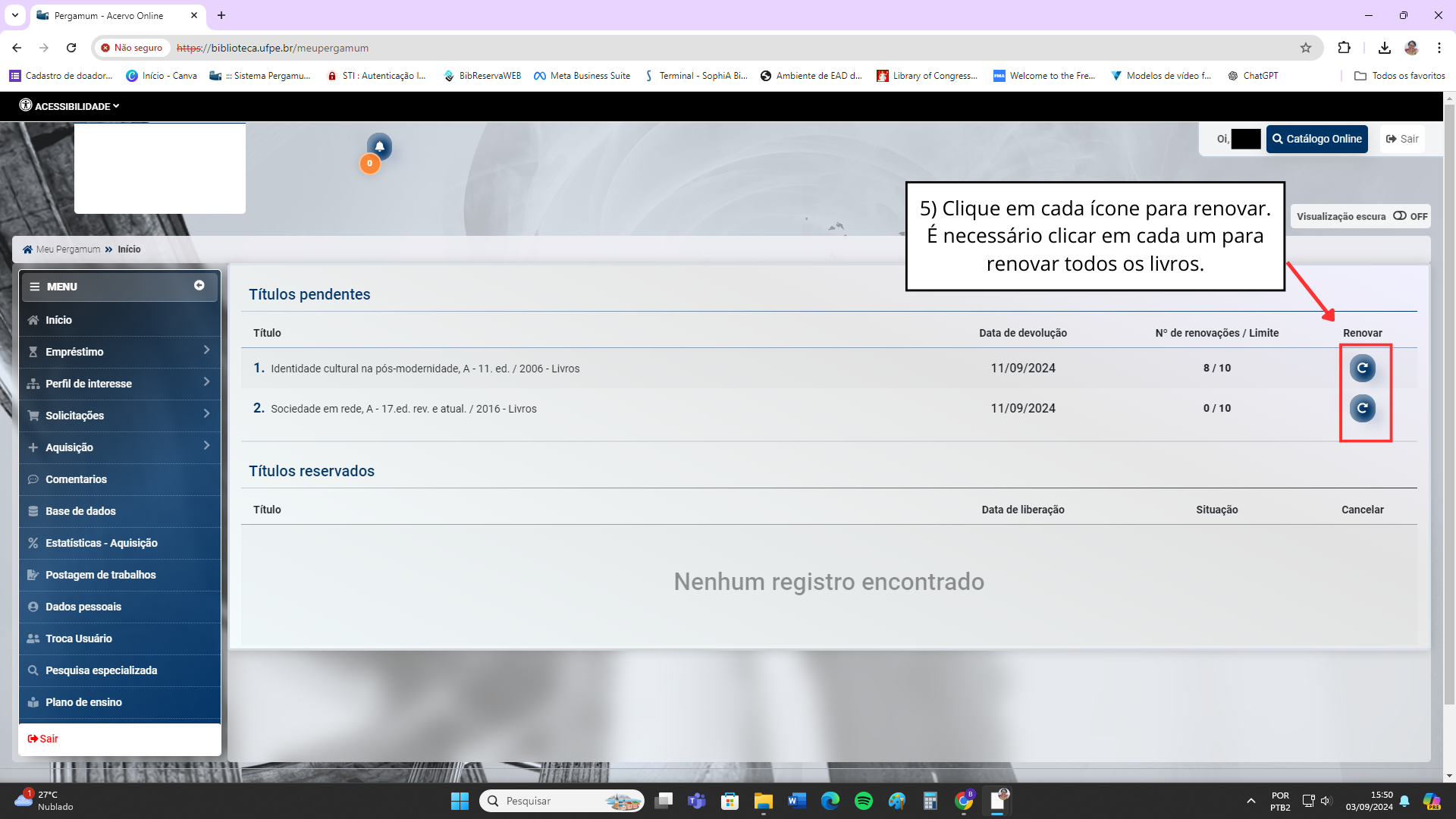Bookmark page with star icon
Screen dimensions: 1456x819
[x=1305, y=48]
